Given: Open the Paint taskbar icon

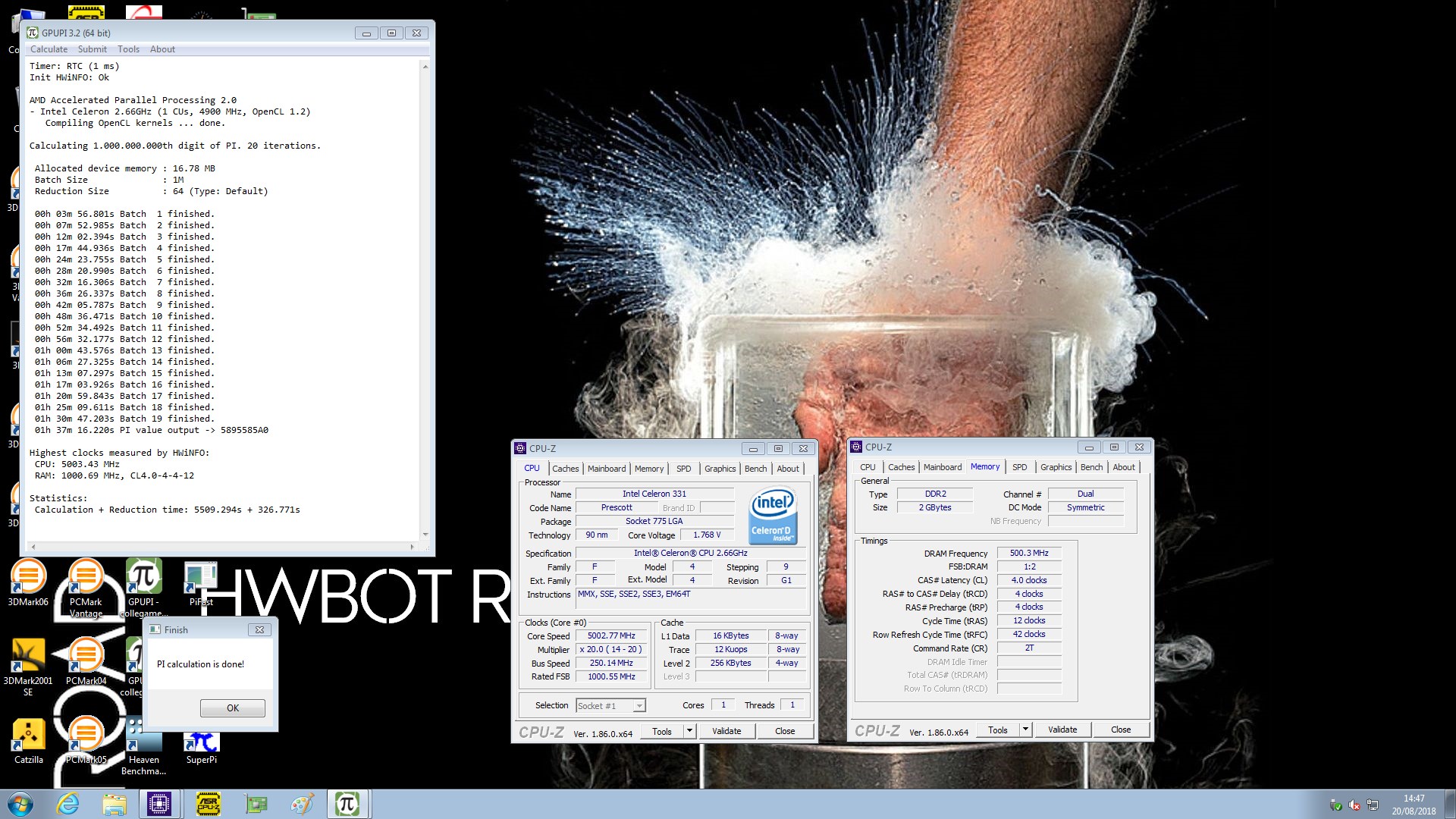Looking at the screenshot, I should click(302, 804).
